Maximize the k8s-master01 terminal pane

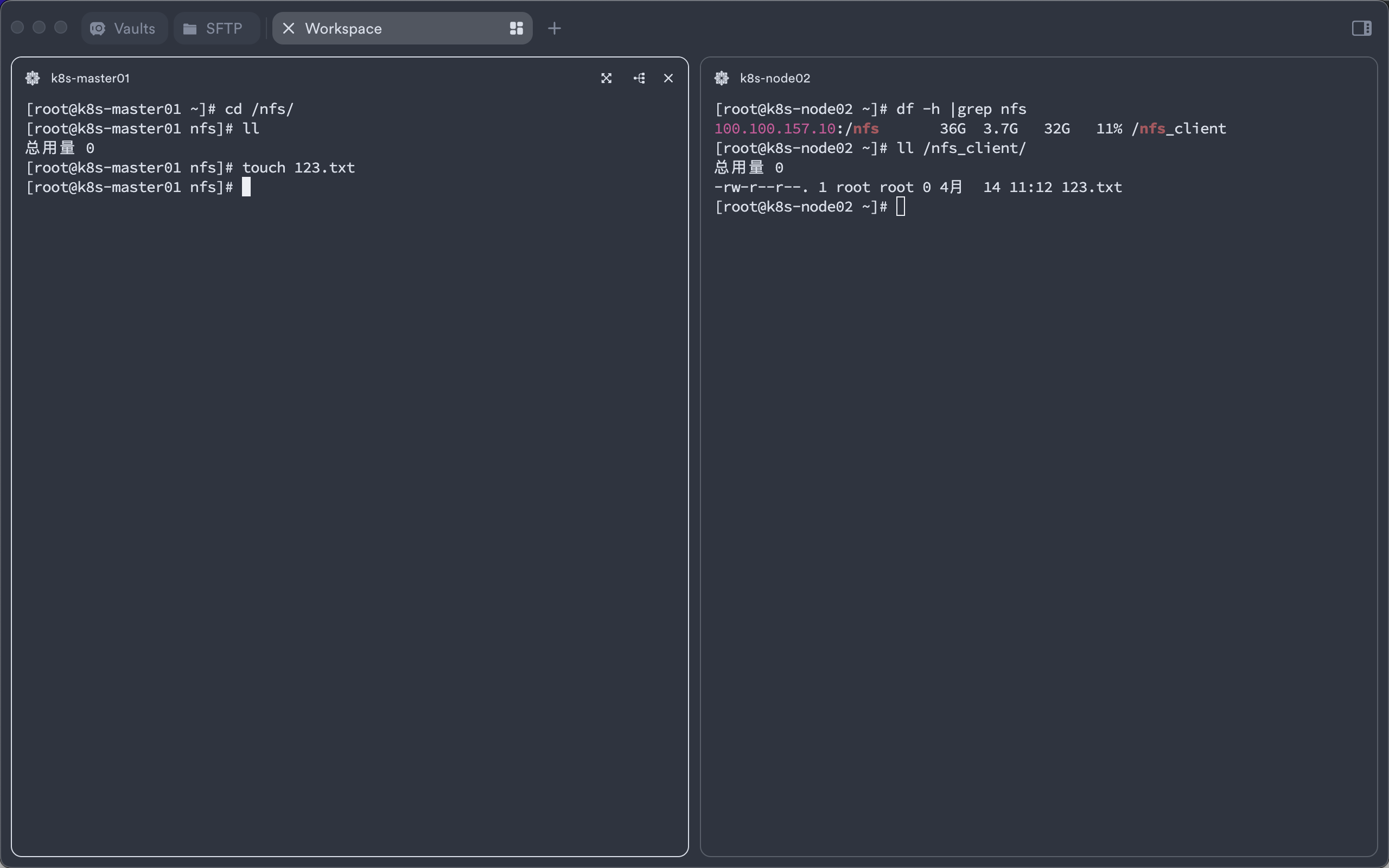(606, 78)
